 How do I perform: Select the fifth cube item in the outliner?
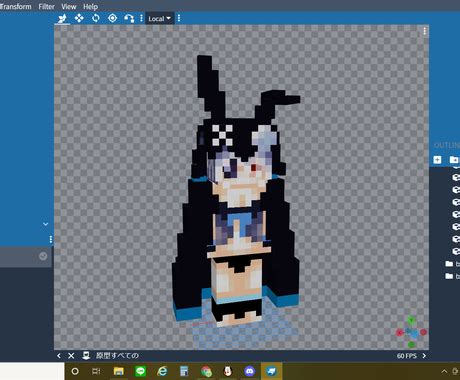click(456, 226)
